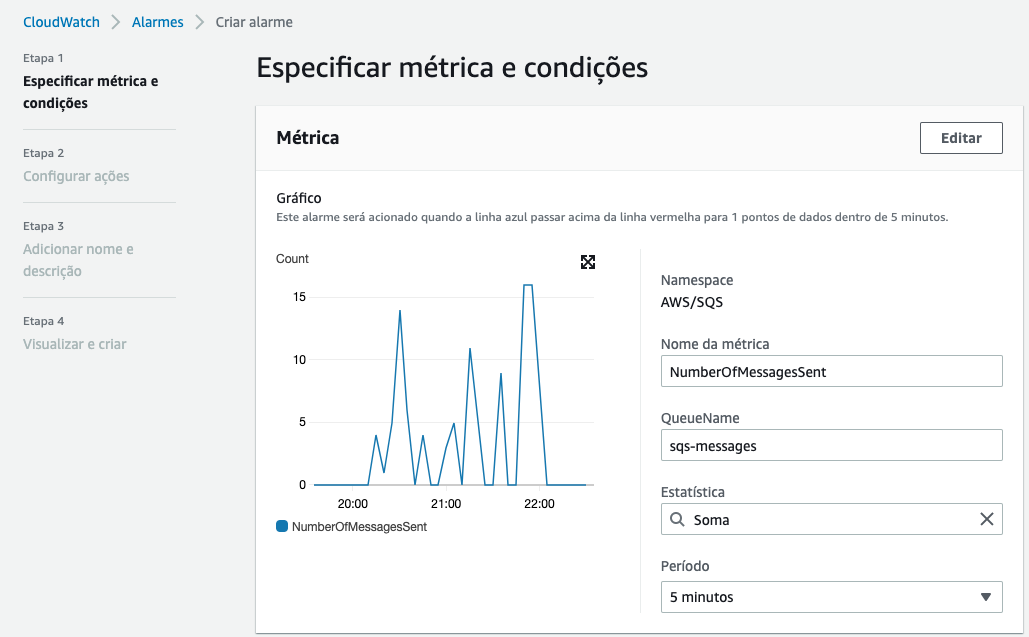The width and height of the screenshot is (1029, 637).
Task: Click the Criar alarme breadcrumb text
Action: [254, 22]
